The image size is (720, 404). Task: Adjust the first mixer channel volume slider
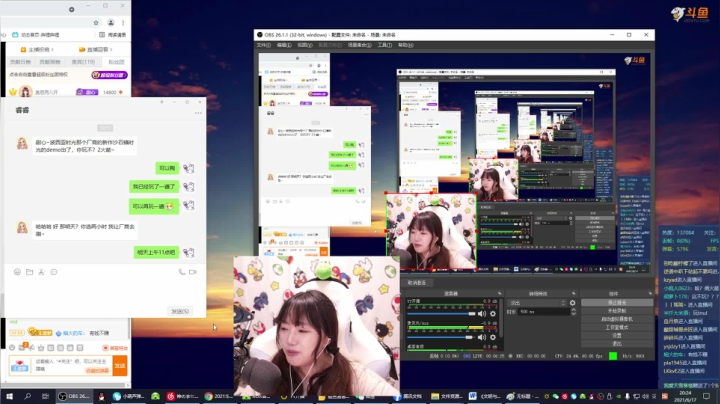click(441, 314)
